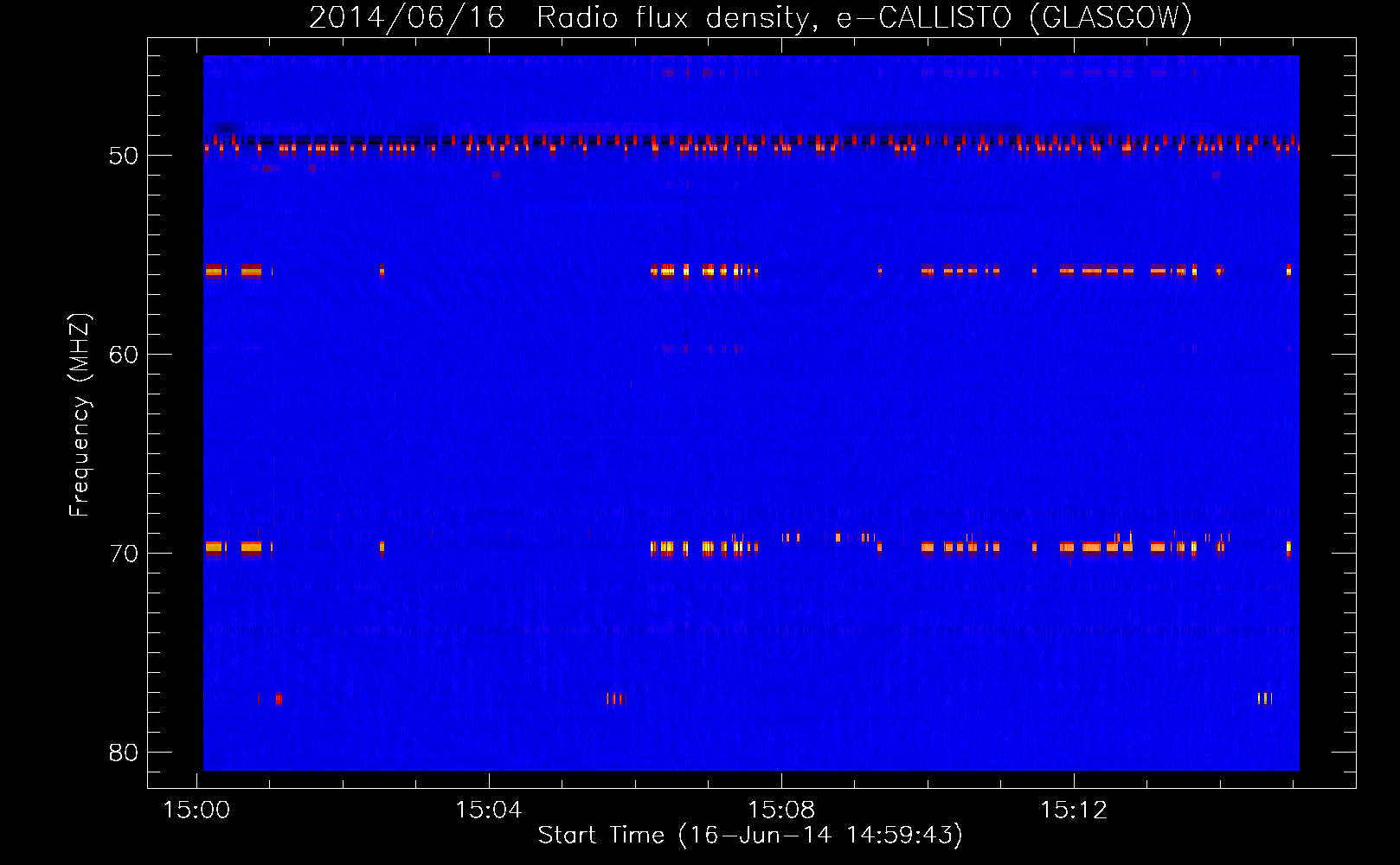The height and width of the screenshot is (865, 1400).
Task: Click the 15:04 time tick label
Action: (x=489, y=811)
